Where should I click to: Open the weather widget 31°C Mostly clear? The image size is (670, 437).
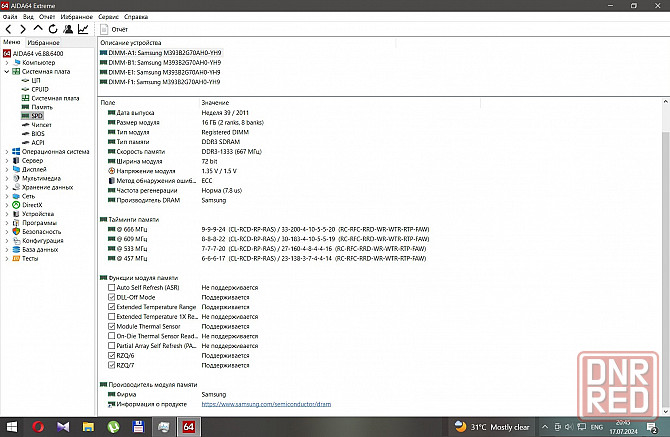coord(492,427)
